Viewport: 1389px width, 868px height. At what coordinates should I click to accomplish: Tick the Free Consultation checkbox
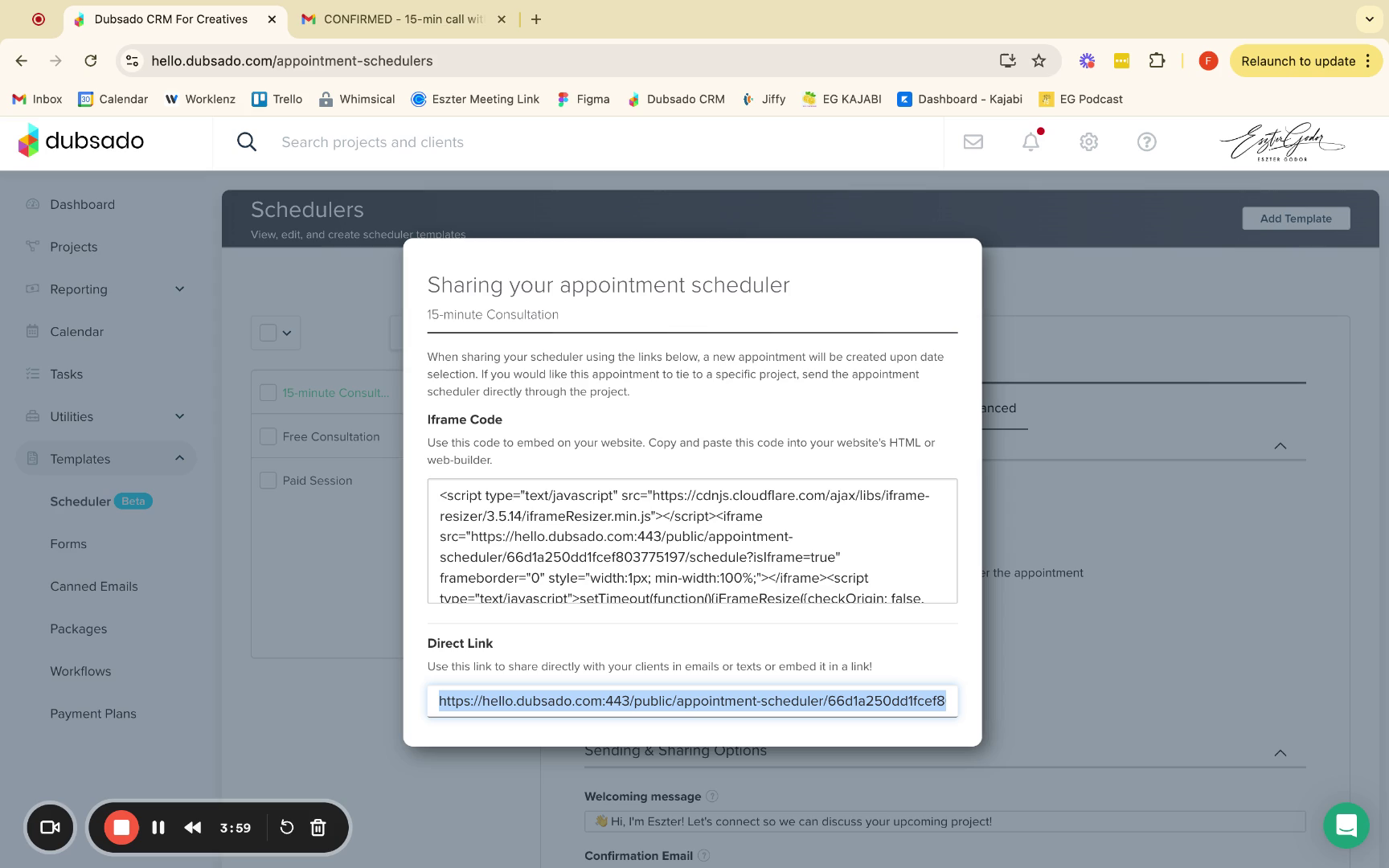pyautogui.click(x=268, y=436)
